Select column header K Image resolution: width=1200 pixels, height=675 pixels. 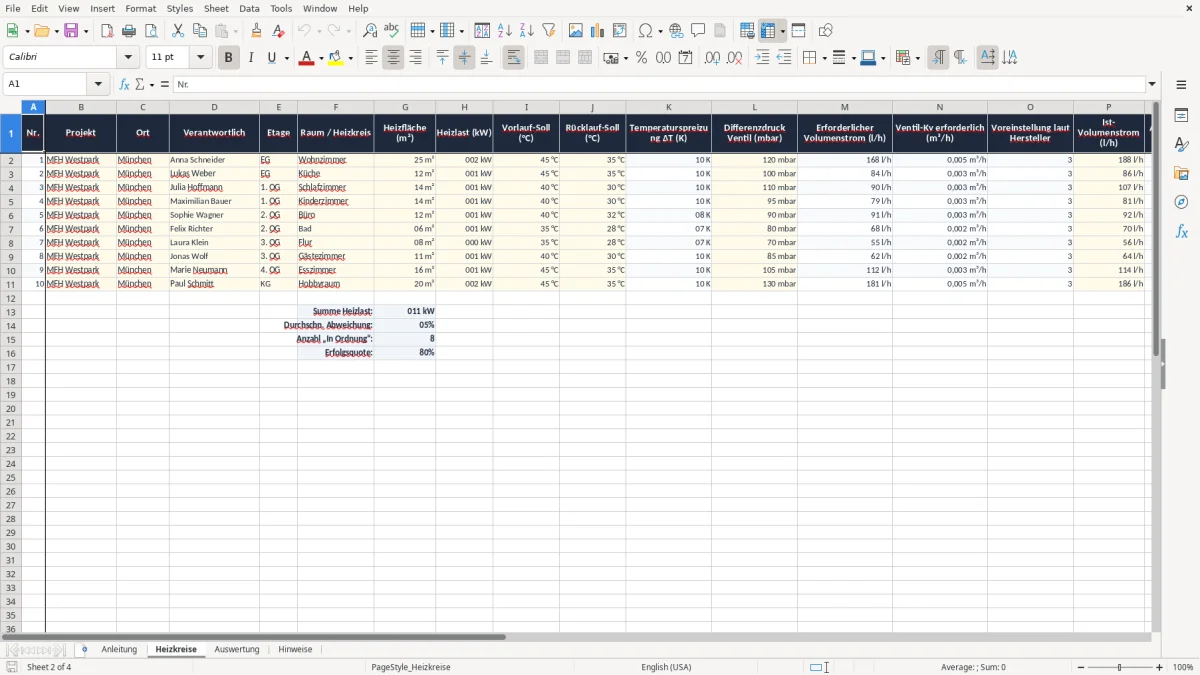click(668, 107)
